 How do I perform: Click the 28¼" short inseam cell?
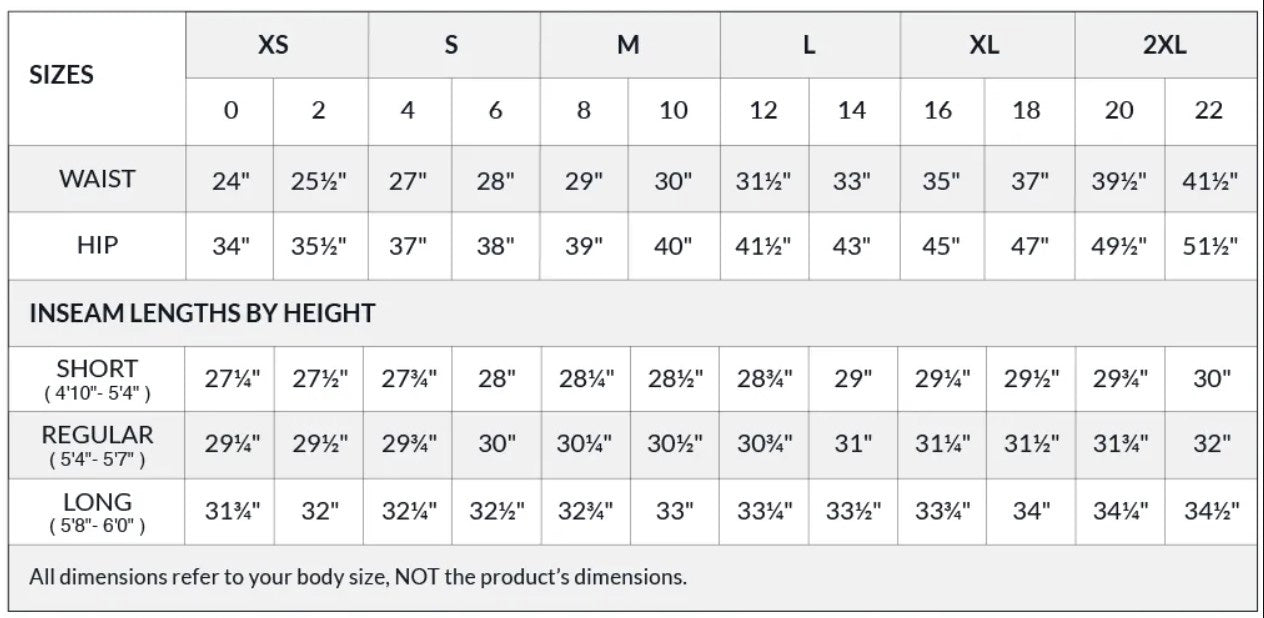[584, 380]
